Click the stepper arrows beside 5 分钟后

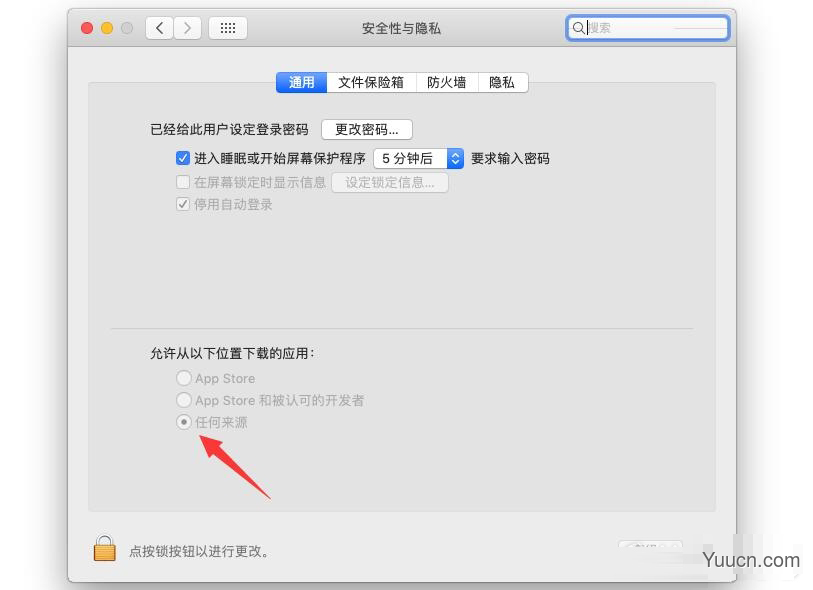tap(455, 157)
